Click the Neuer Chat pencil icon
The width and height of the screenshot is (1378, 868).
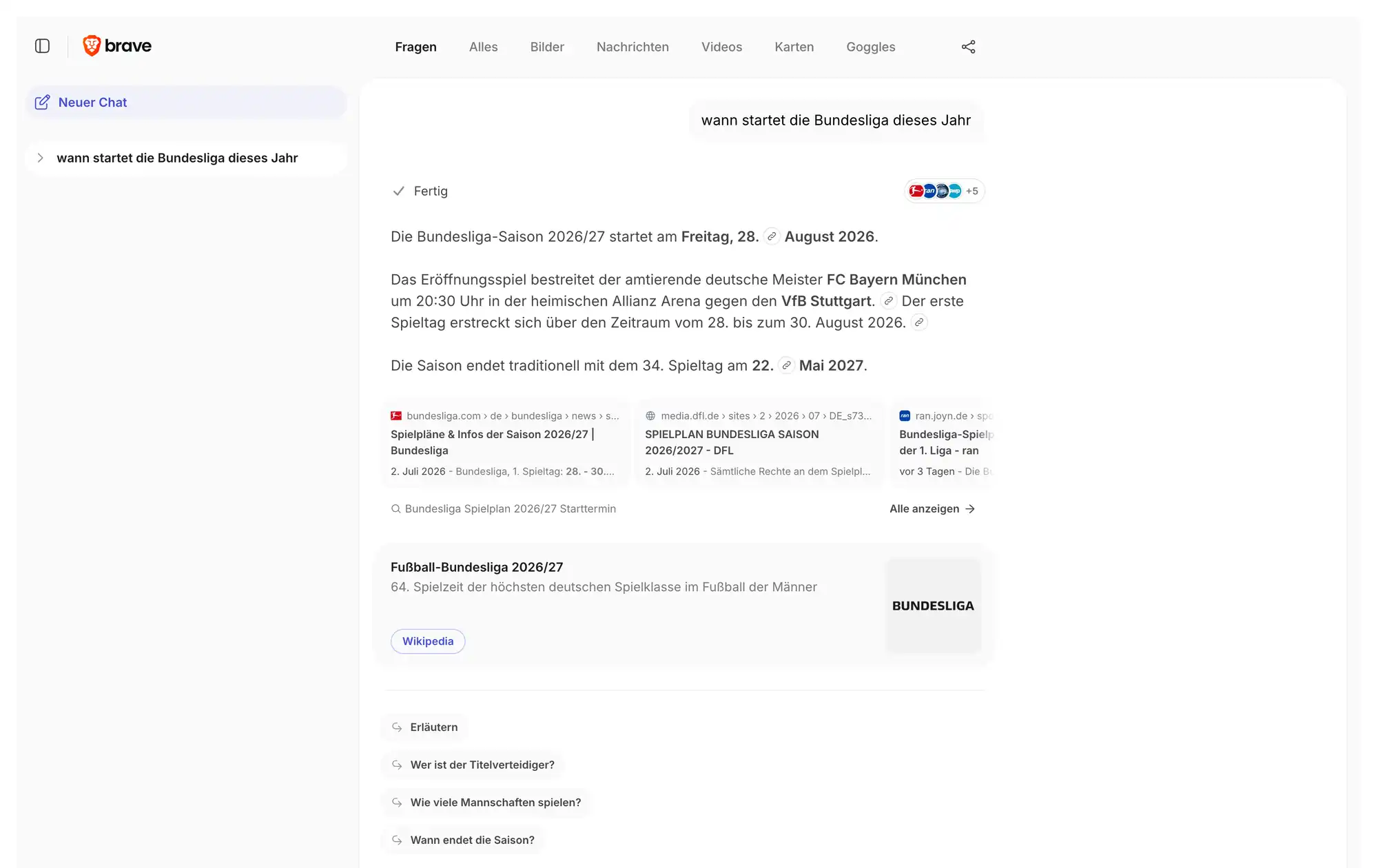click(x=42, y=103)
